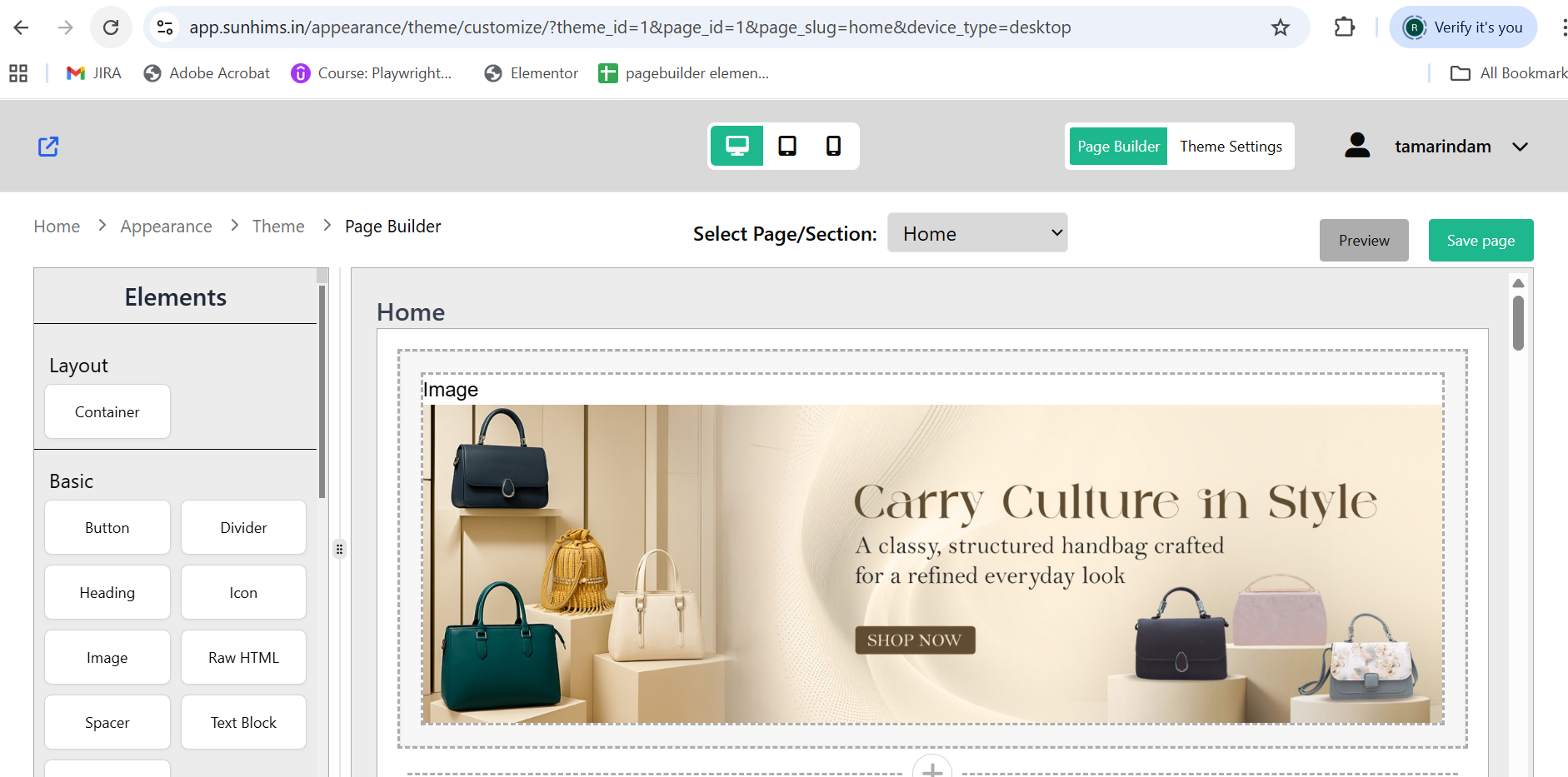Select the Page Builder tab
The width and height of the screenshot is (1568, 777).
pyautogui.click(x=1118, y=147)
